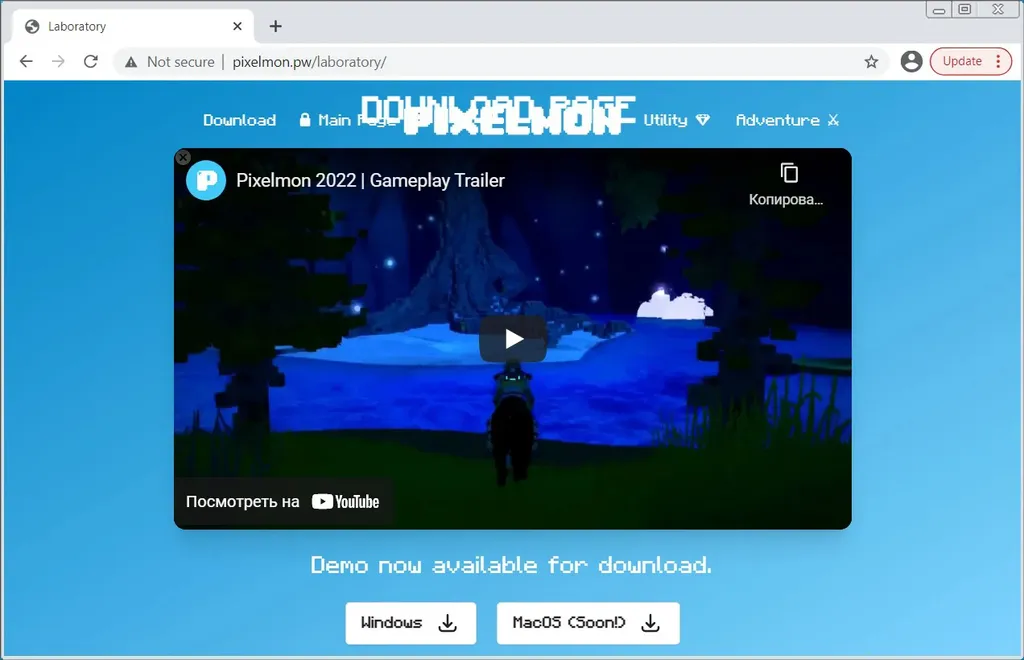Click the MacOS (Soon!) download button

pyautogui.click(x=588, y=623)
